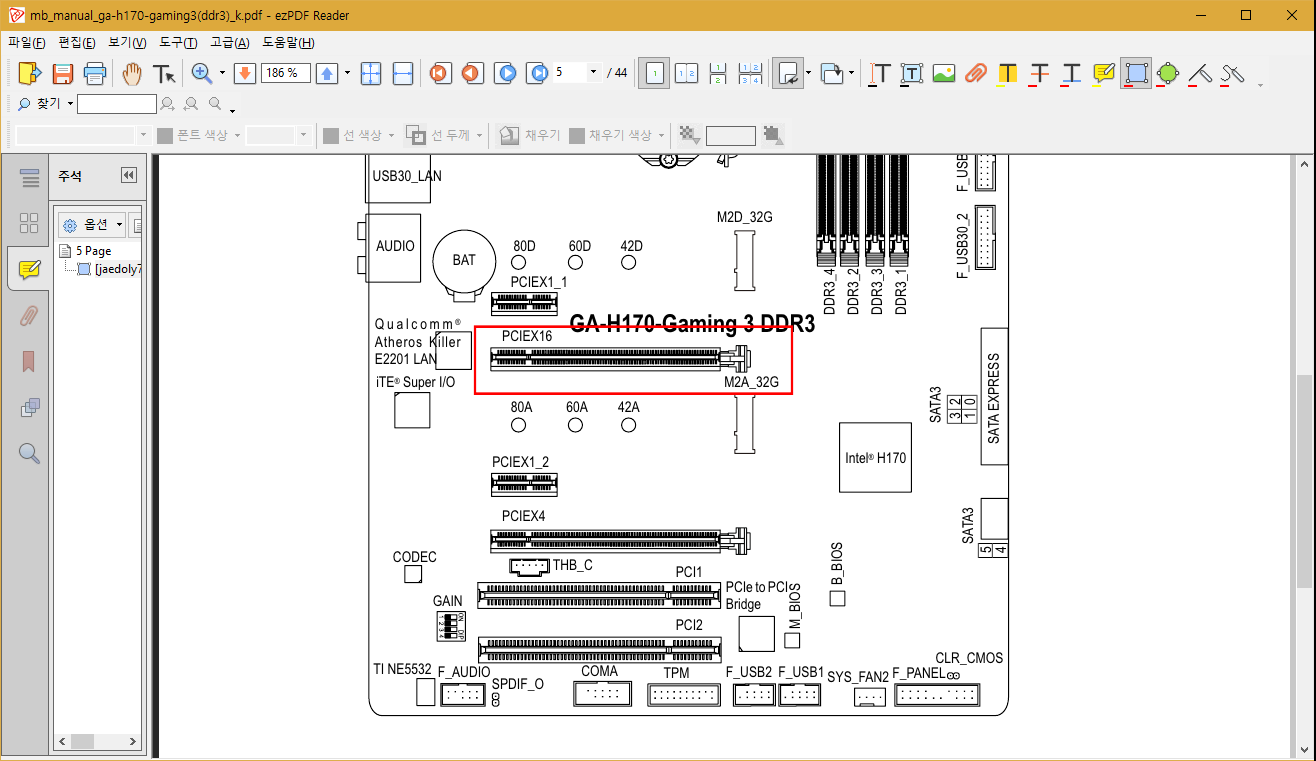Screen dimensions: 1316x761
Task: Click the blue zoom-in arrow button
Action: pos(327,73)
